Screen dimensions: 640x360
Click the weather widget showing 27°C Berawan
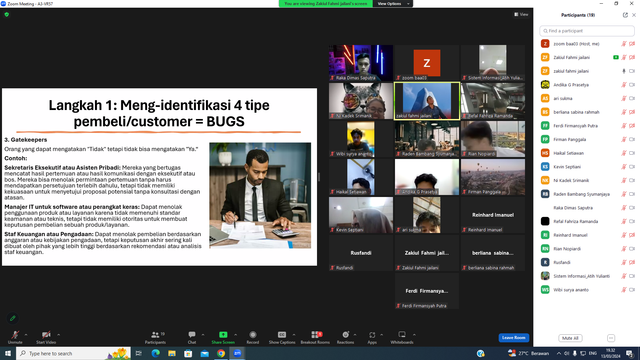coord(529,353)
